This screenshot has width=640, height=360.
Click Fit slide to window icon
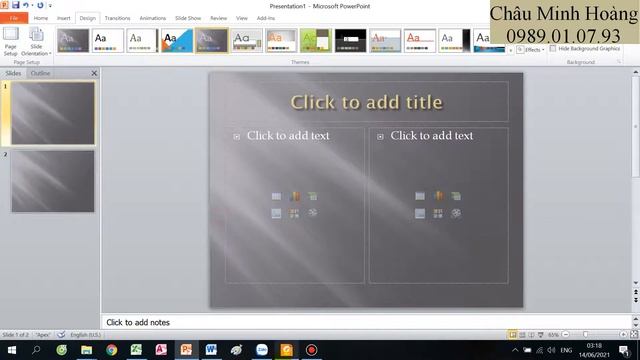[634, 334]
